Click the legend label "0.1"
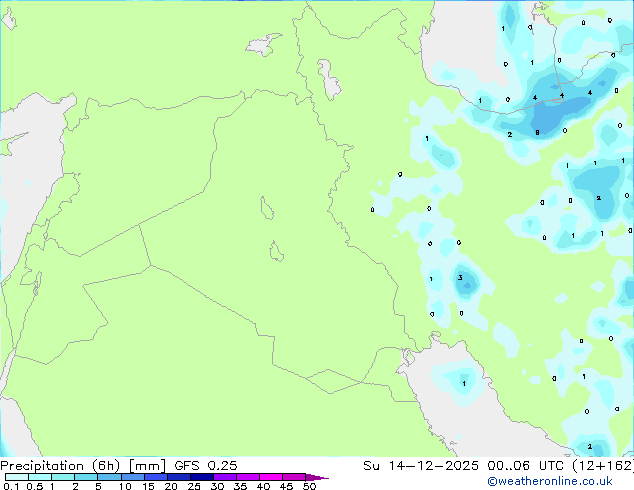 [12, 486]
